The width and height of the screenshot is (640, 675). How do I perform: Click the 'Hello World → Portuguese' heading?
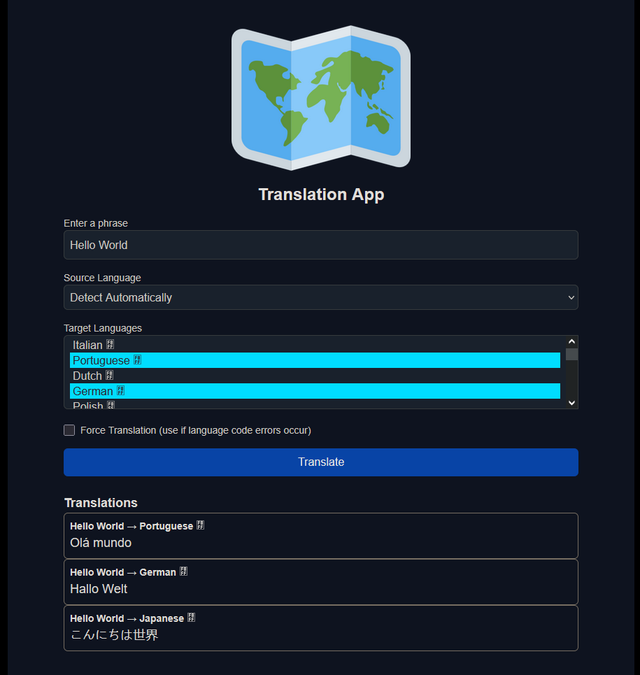pos(137,526)
